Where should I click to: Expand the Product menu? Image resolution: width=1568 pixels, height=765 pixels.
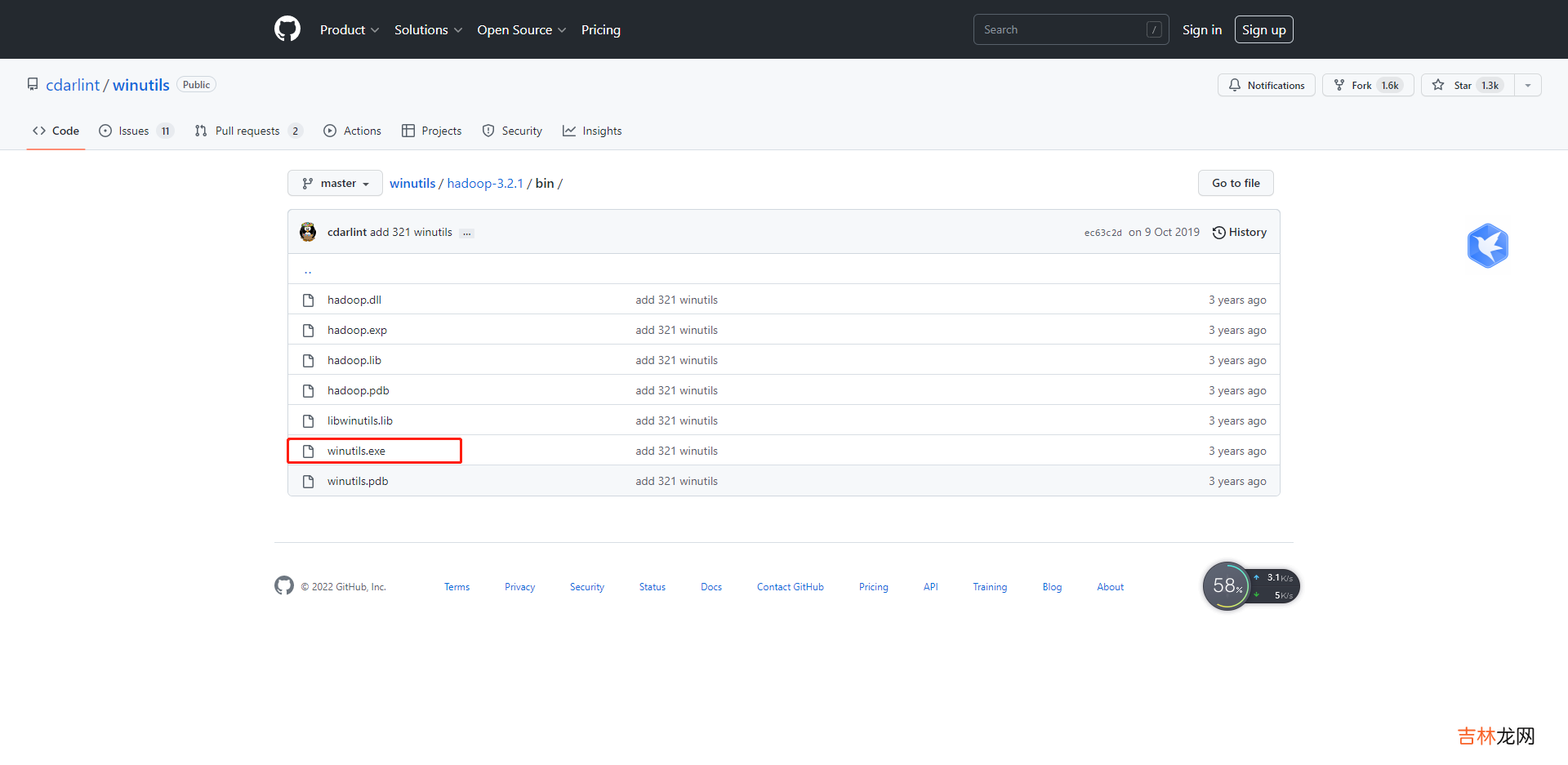pyautogui.click(x=349, y=29)
